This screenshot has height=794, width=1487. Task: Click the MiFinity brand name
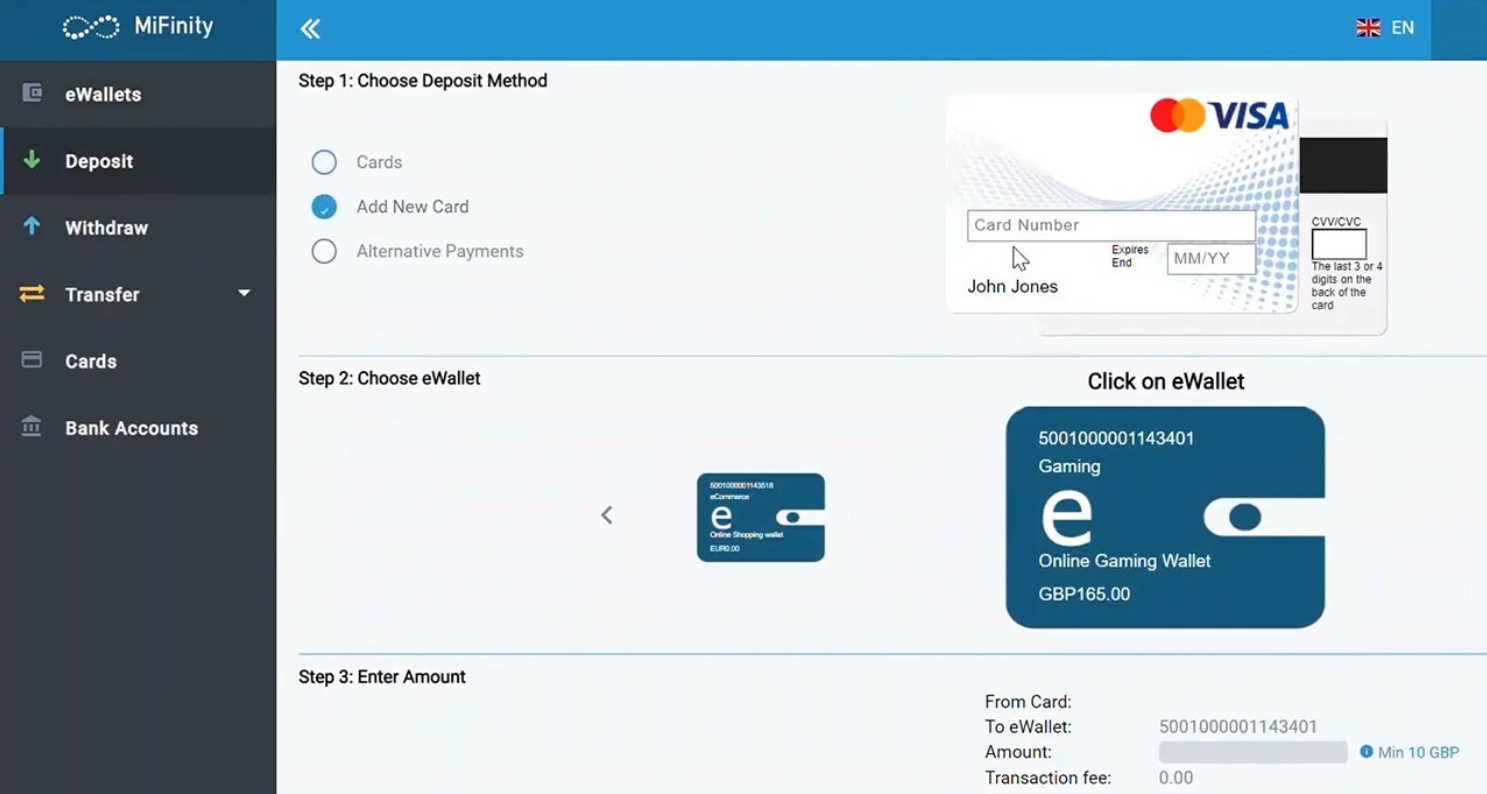[174, 27]
